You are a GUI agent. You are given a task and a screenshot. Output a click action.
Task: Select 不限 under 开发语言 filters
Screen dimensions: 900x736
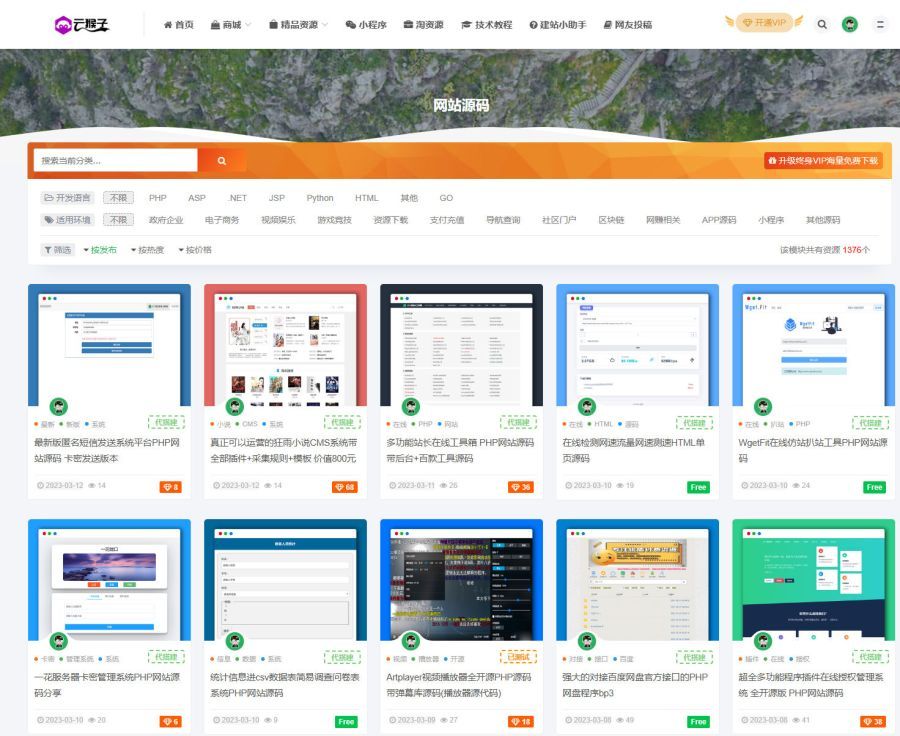click(x=119, y=197)
